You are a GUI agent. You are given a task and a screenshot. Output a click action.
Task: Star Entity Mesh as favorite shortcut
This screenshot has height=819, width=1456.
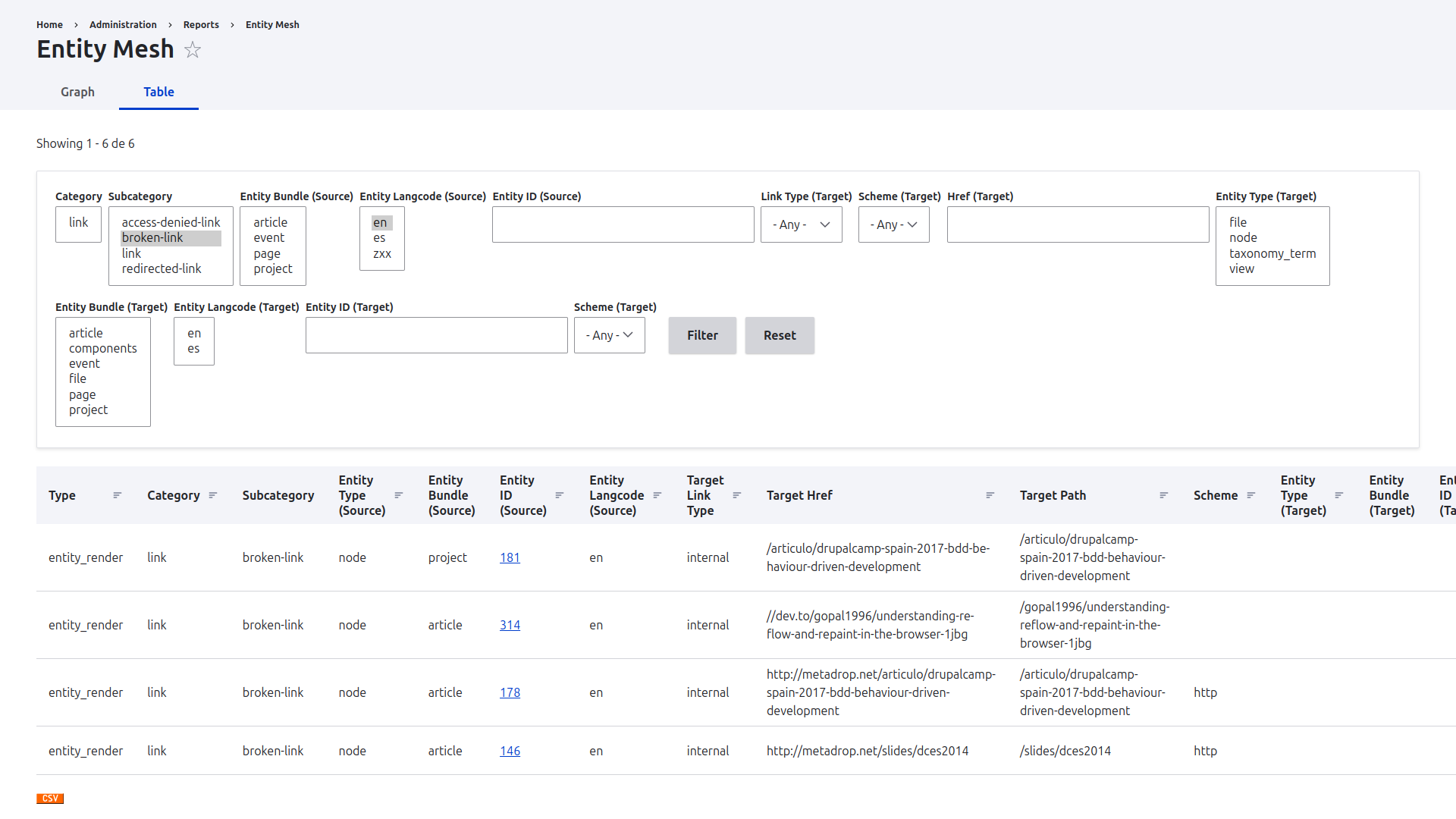point(193,50)
